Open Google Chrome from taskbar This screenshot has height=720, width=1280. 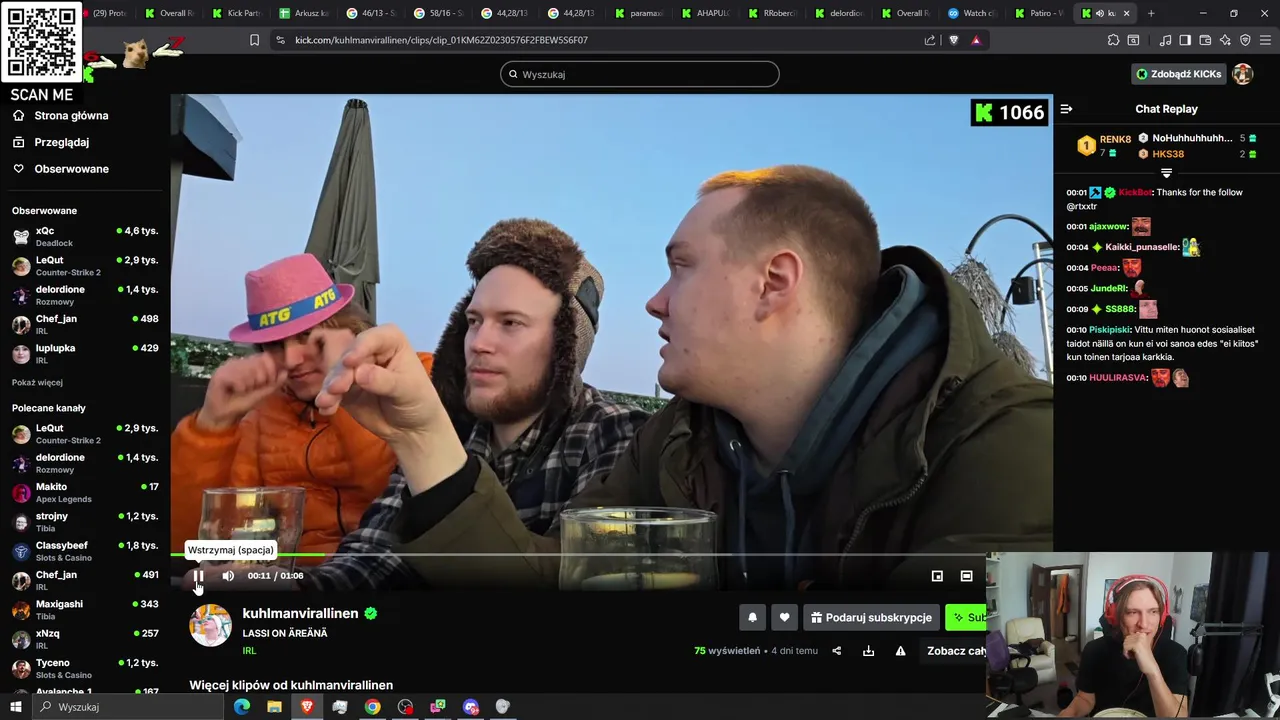(x=372, y=707)
